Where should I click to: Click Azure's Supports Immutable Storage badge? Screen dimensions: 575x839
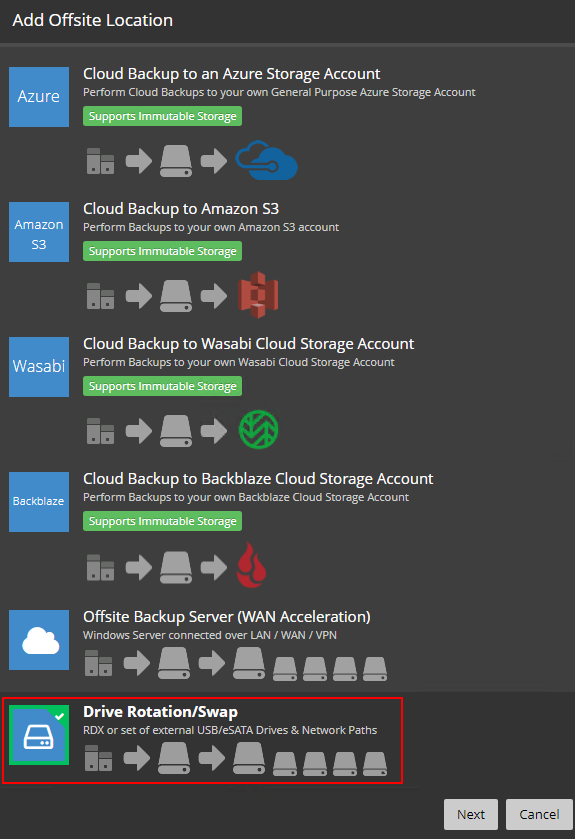(163, 116)
